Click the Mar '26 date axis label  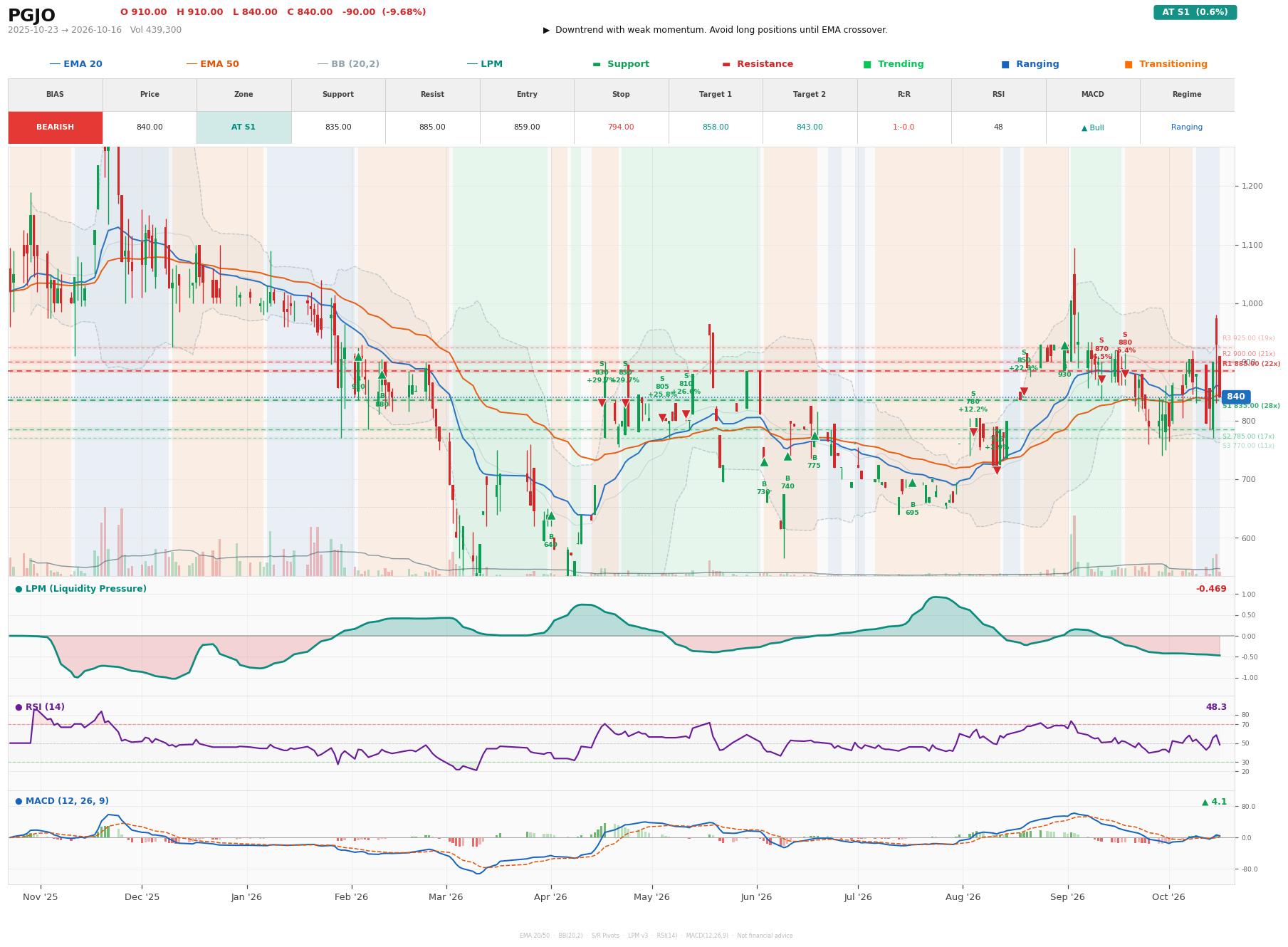(x=446, y=897)
